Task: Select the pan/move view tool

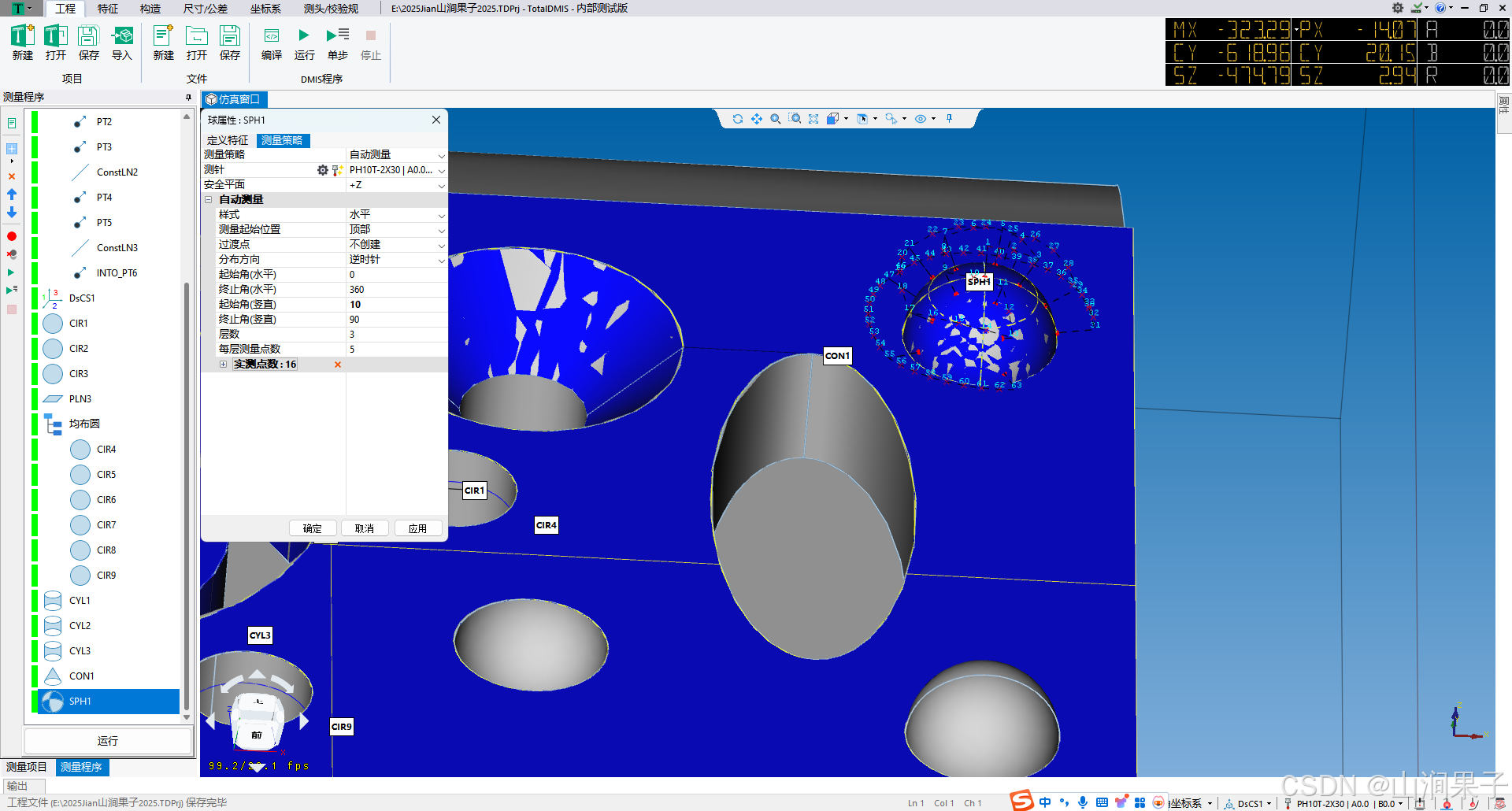Action: tap(756, 119)
